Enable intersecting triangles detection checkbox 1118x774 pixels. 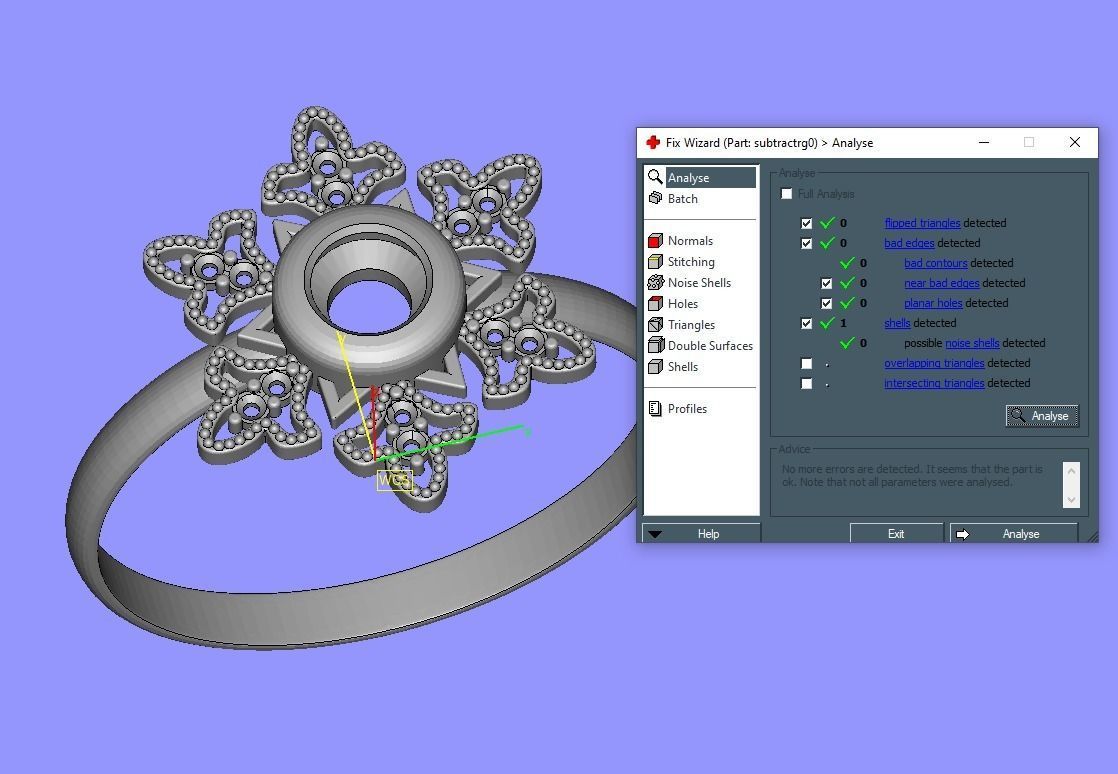click(x=806, y=383)
